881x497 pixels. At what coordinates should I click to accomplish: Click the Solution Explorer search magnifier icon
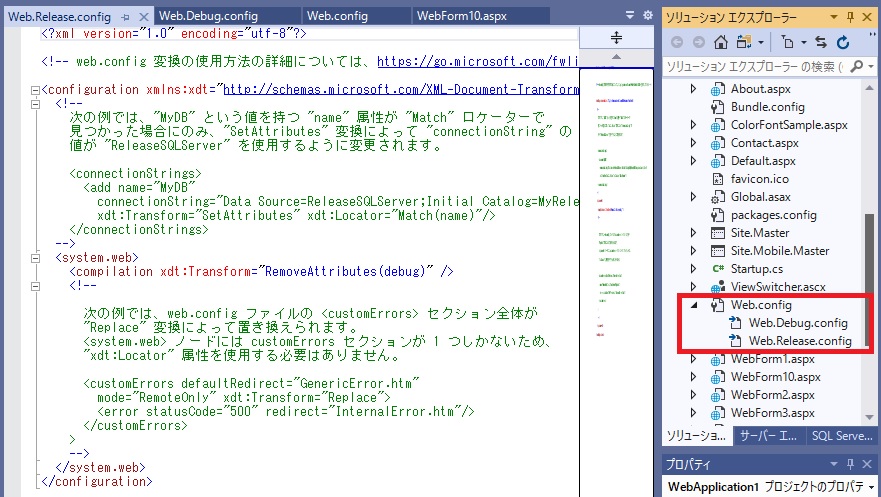pos(856,66)
